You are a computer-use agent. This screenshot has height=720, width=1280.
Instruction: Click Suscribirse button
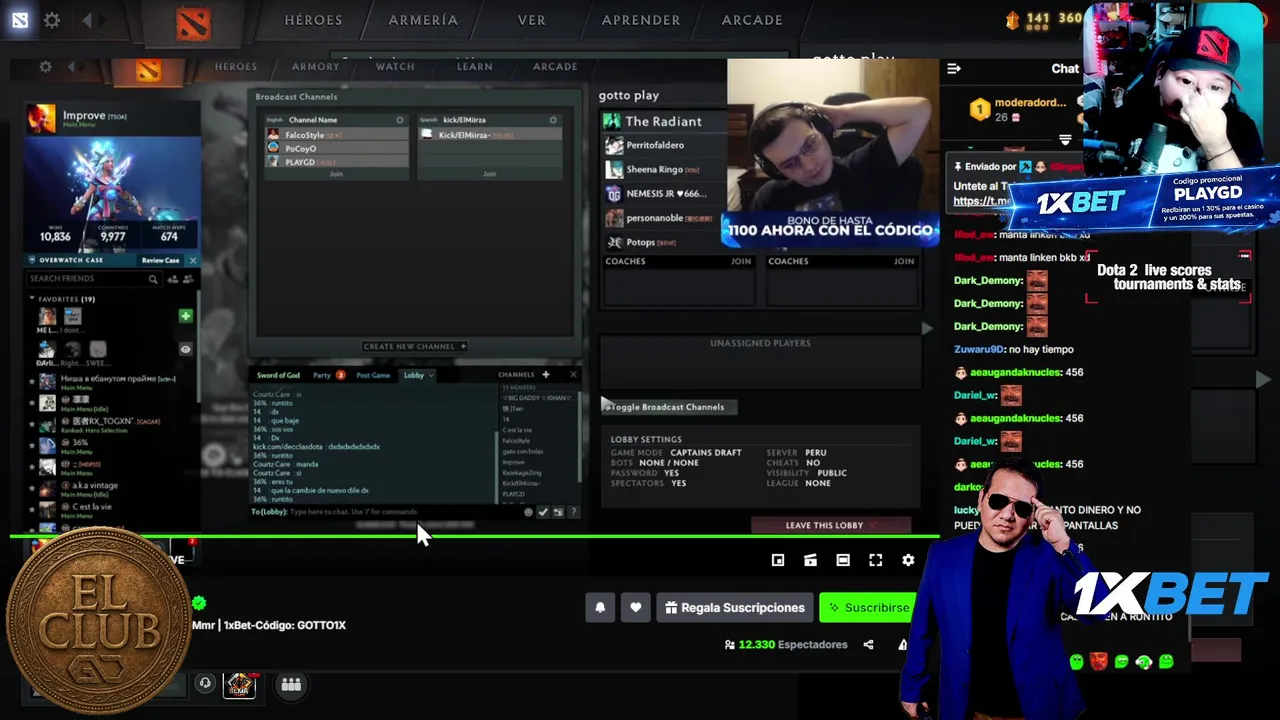(x=867, y=607)
